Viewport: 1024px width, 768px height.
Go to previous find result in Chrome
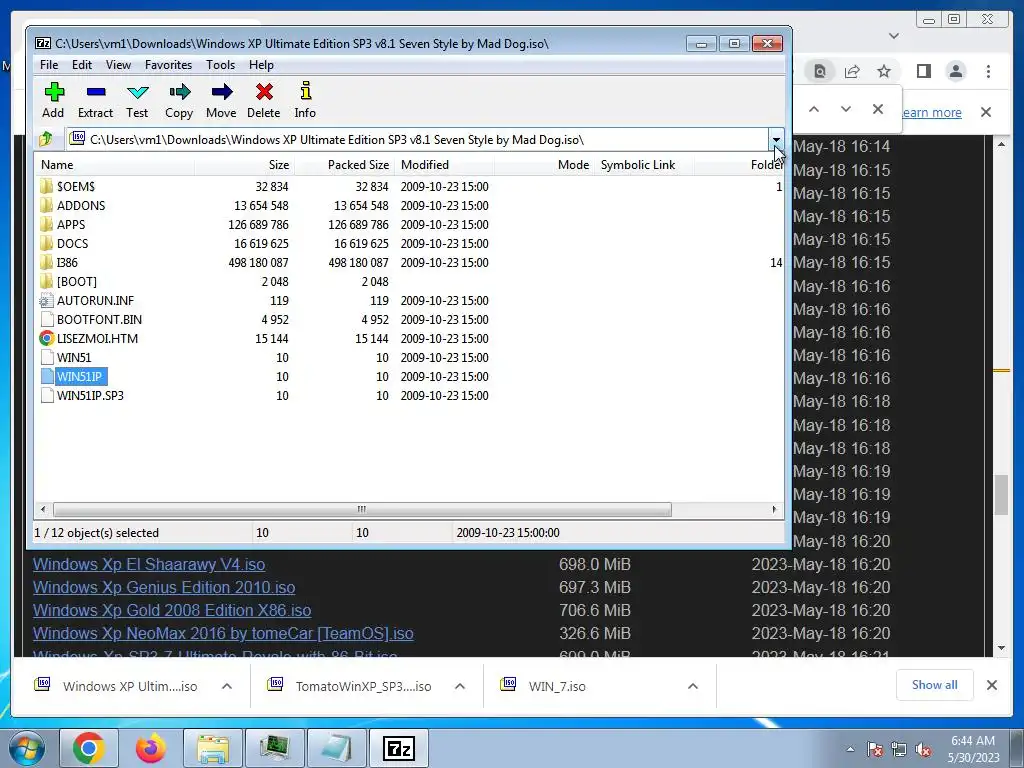[x=814, y=109]
